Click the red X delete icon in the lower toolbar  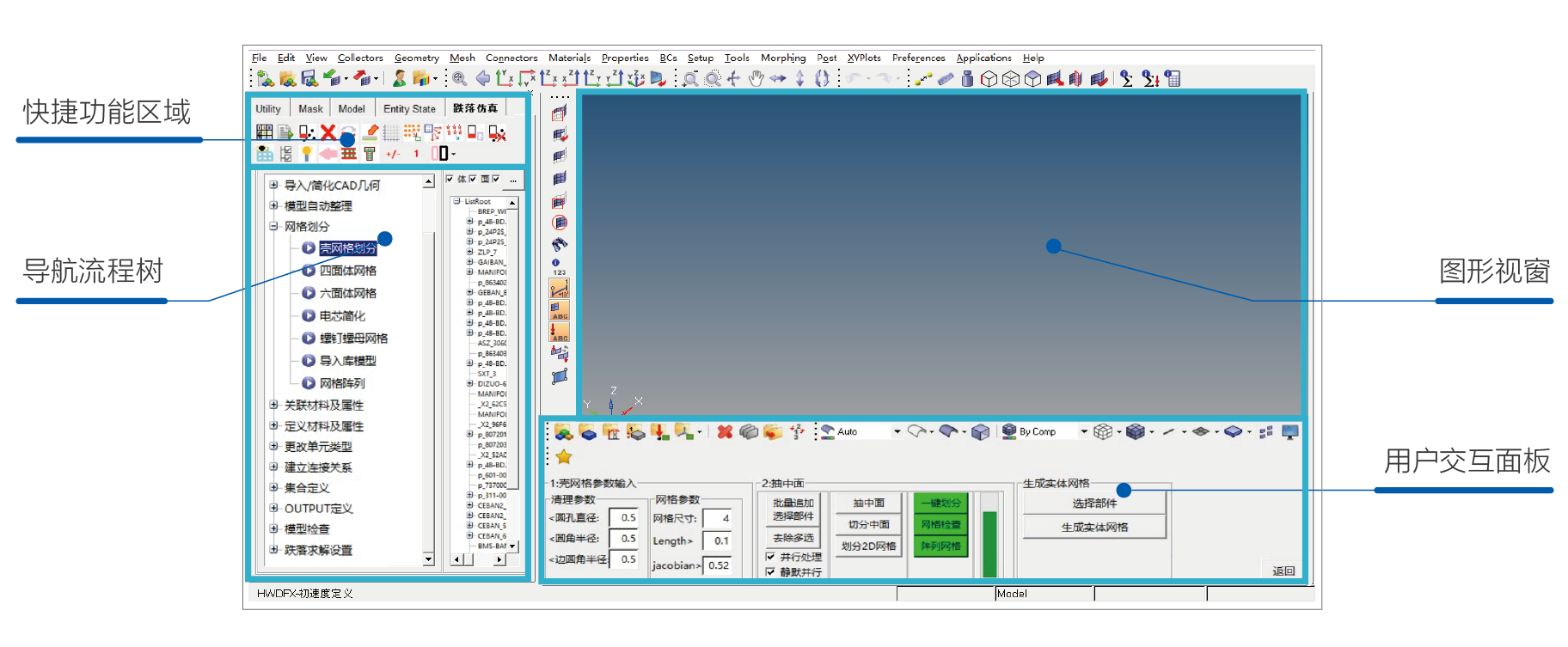click(726, 432)
